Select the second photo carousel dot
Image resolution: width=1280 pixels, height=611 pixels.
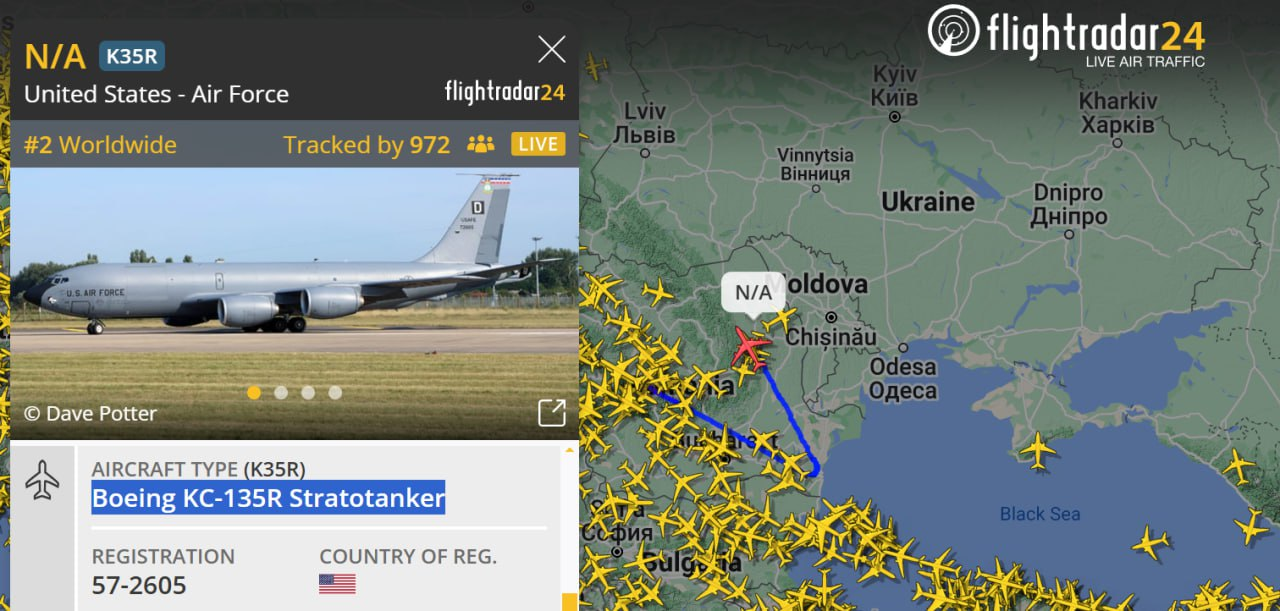(281, 392)
